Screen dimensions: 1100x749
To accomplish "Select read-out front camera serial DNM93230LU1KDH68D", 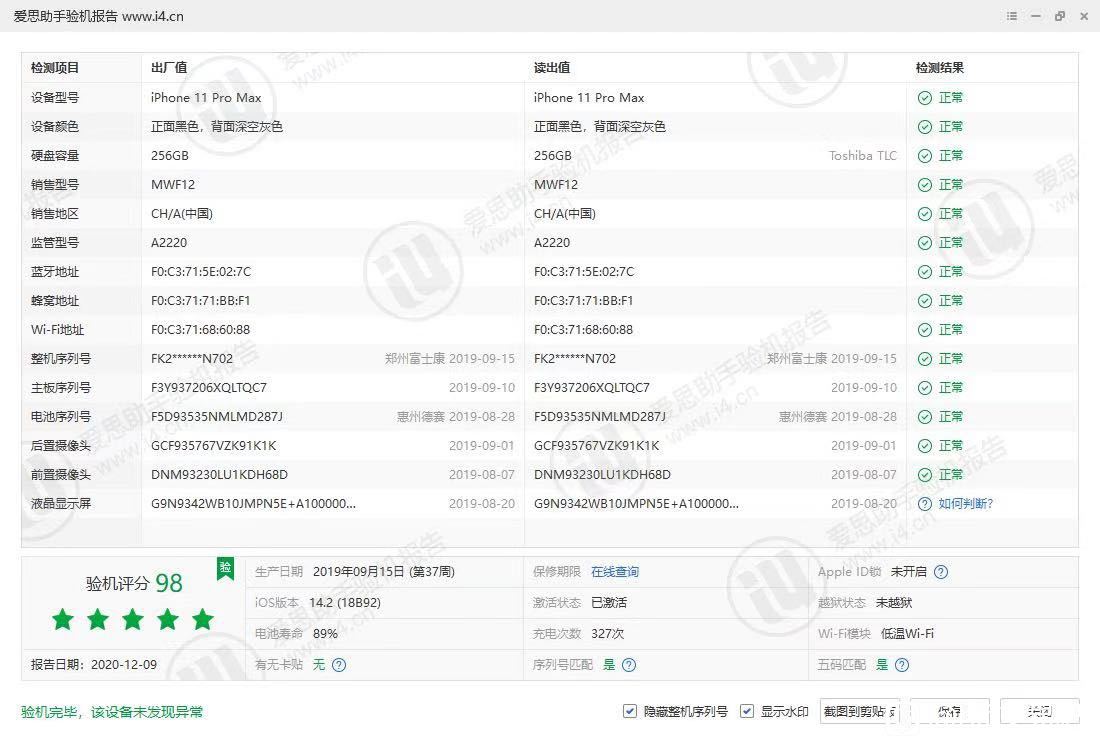I will pos(602,475).
